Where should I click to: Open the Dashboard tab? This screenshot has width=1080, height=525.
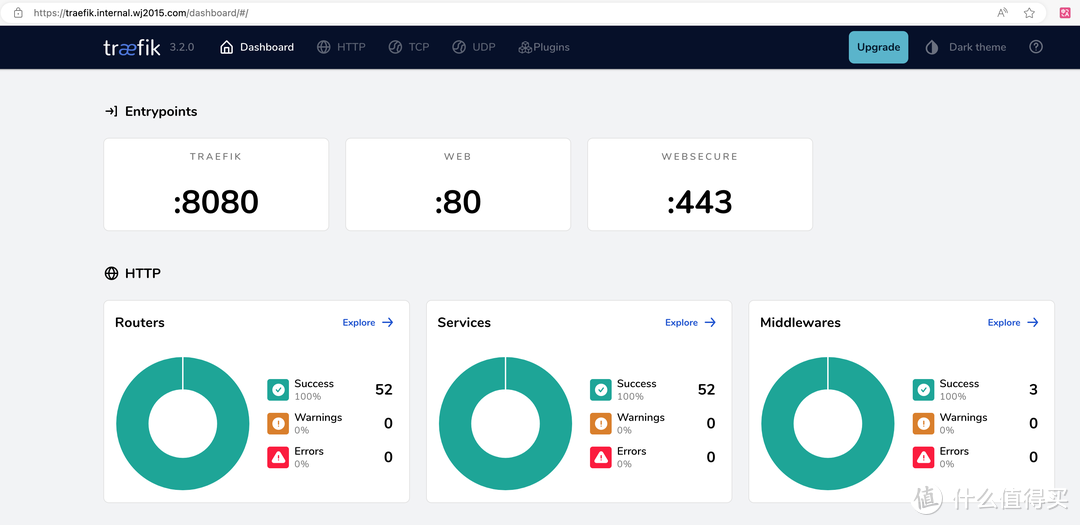pos(257,47)
